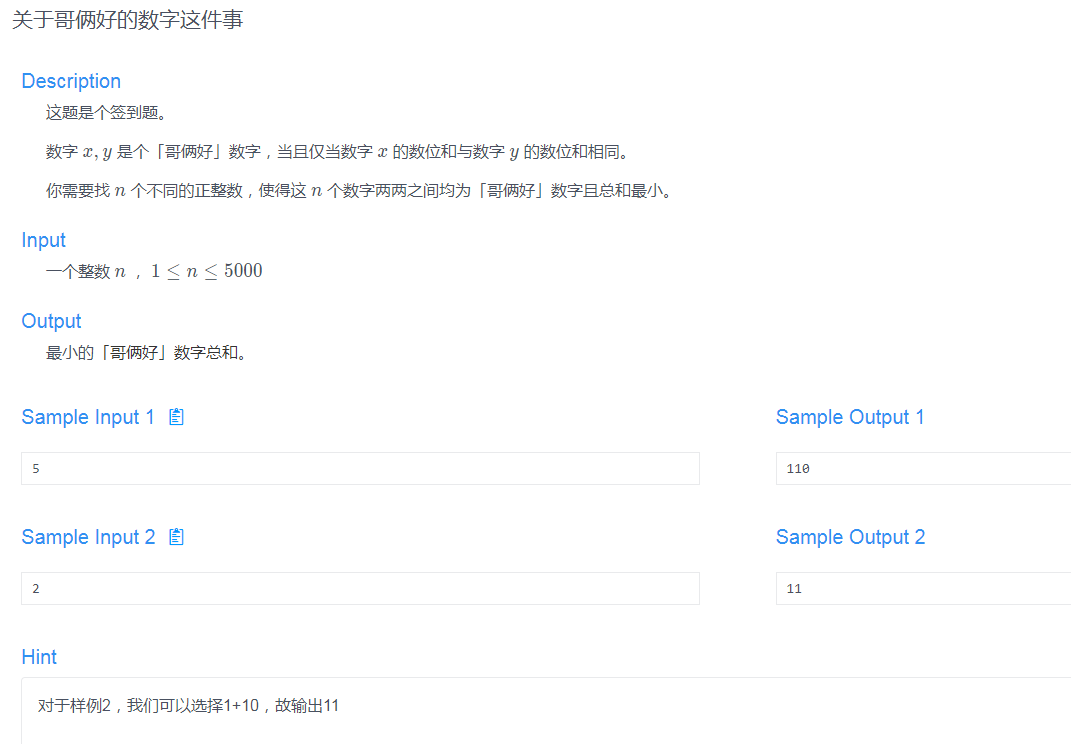Click the Sample Output 2 heading
The height and width of the screenshot is (744, 1071).
[850, 537]
